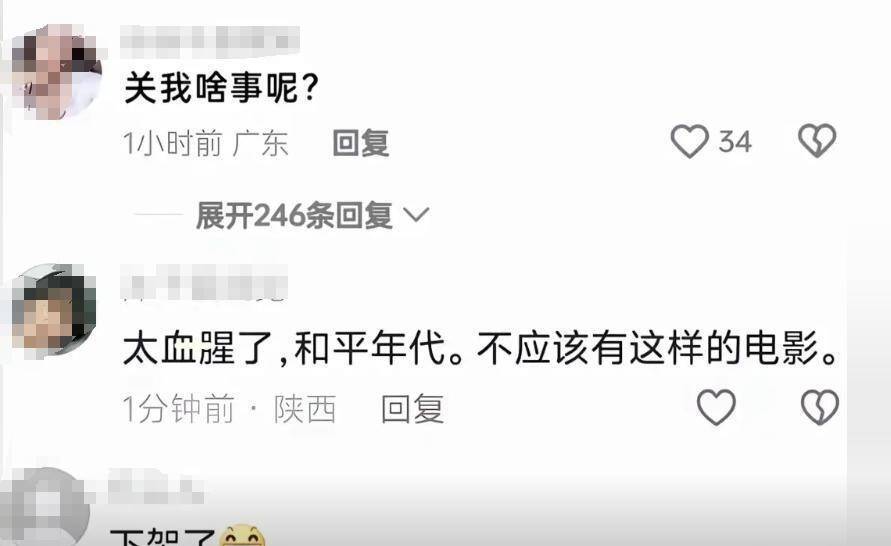Dislike the 关我啥事呢 comment
The height and width of the screenshot is (546, 891).
817,140
